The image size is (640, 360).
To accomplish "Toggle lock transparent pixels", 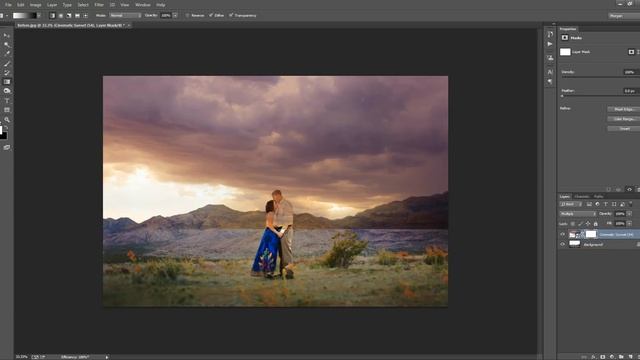I will tap(573, 224).
